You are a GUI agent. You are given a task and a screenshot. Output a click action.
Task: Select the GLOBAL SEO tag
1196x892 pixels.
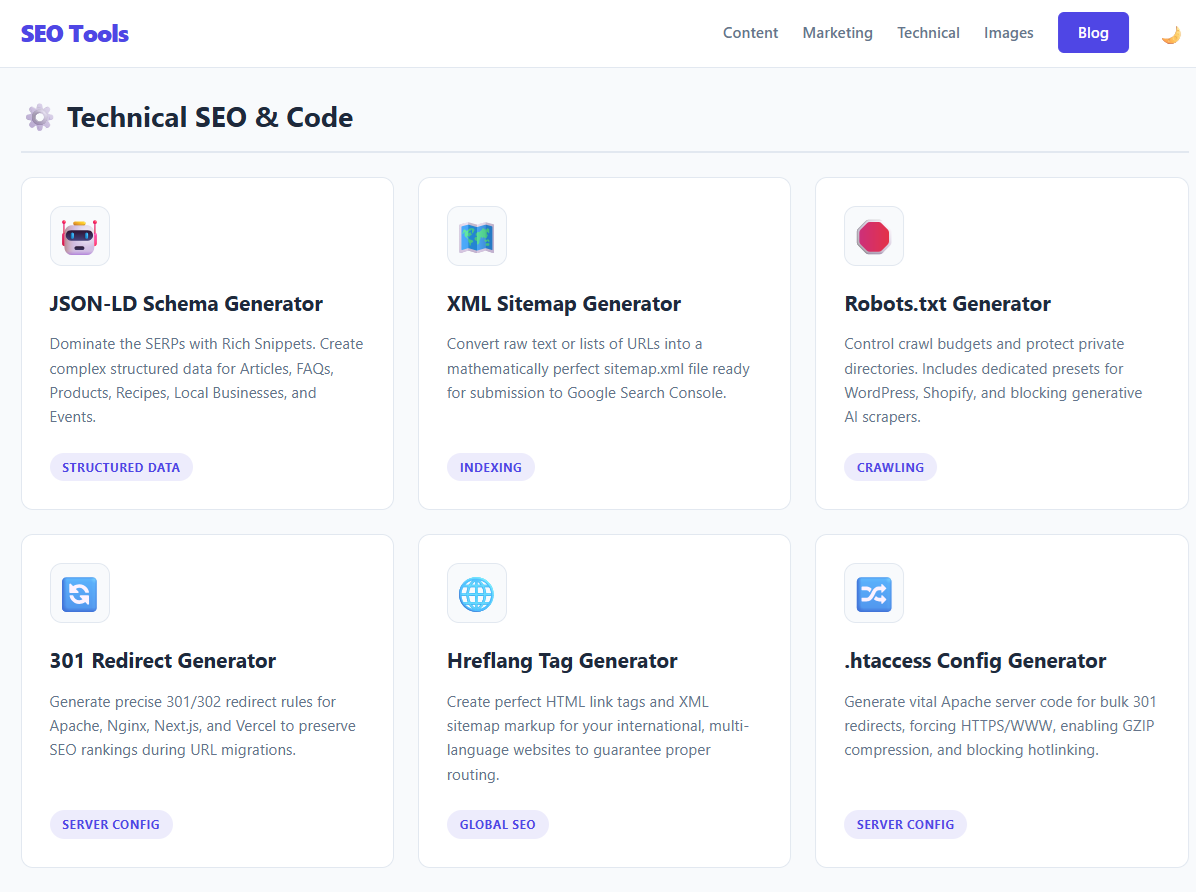click(497, 824)
